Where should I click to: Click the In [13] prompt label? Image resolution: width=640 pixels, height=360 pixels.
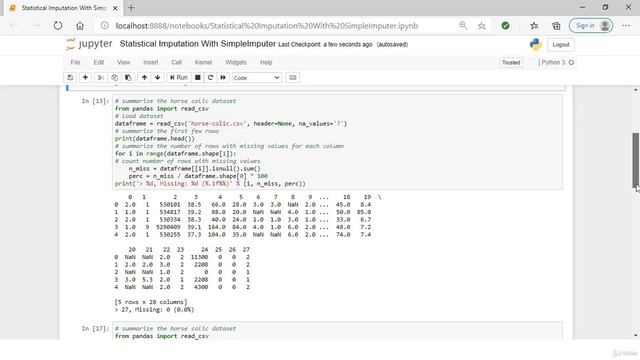95,101
